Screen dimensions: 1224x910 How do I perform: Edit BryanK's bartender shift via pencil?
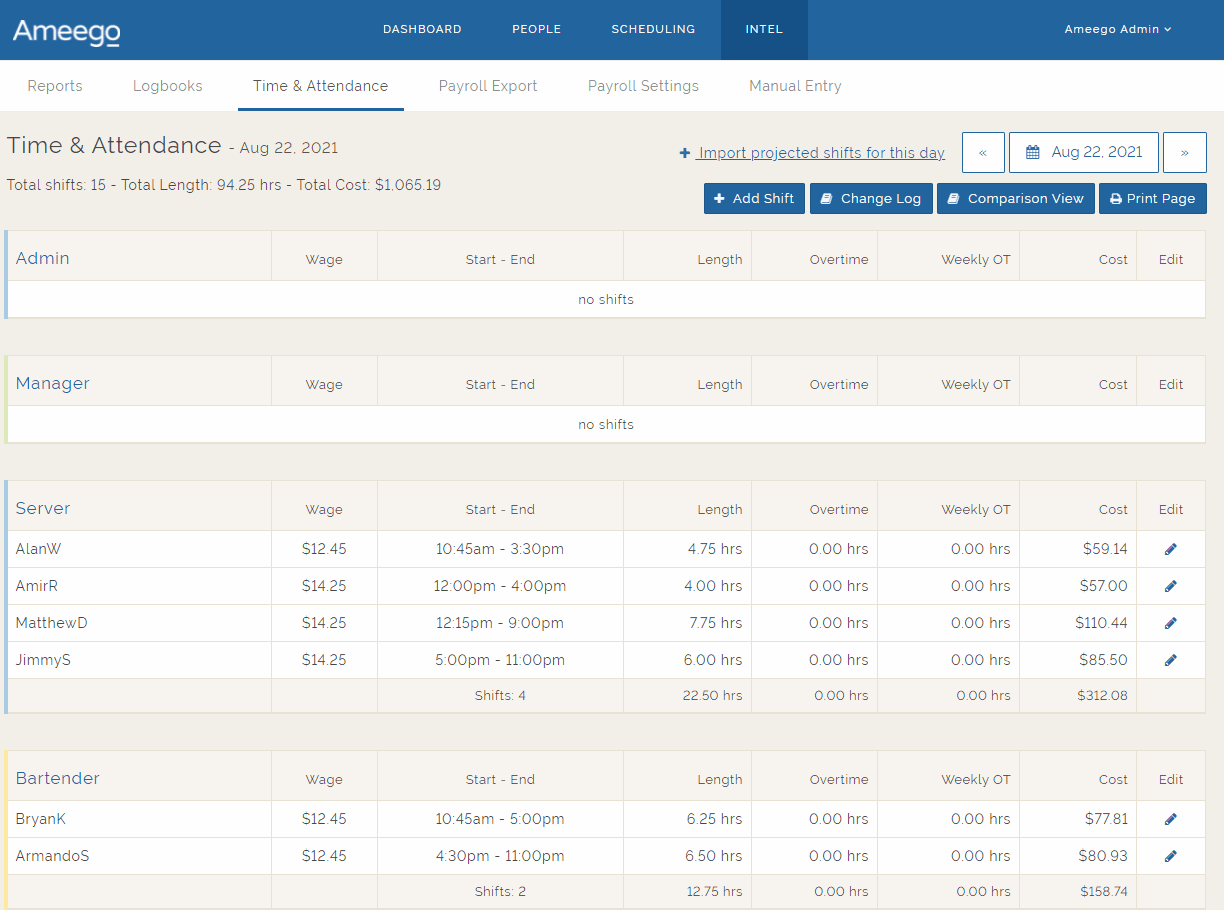point(1170,819)
